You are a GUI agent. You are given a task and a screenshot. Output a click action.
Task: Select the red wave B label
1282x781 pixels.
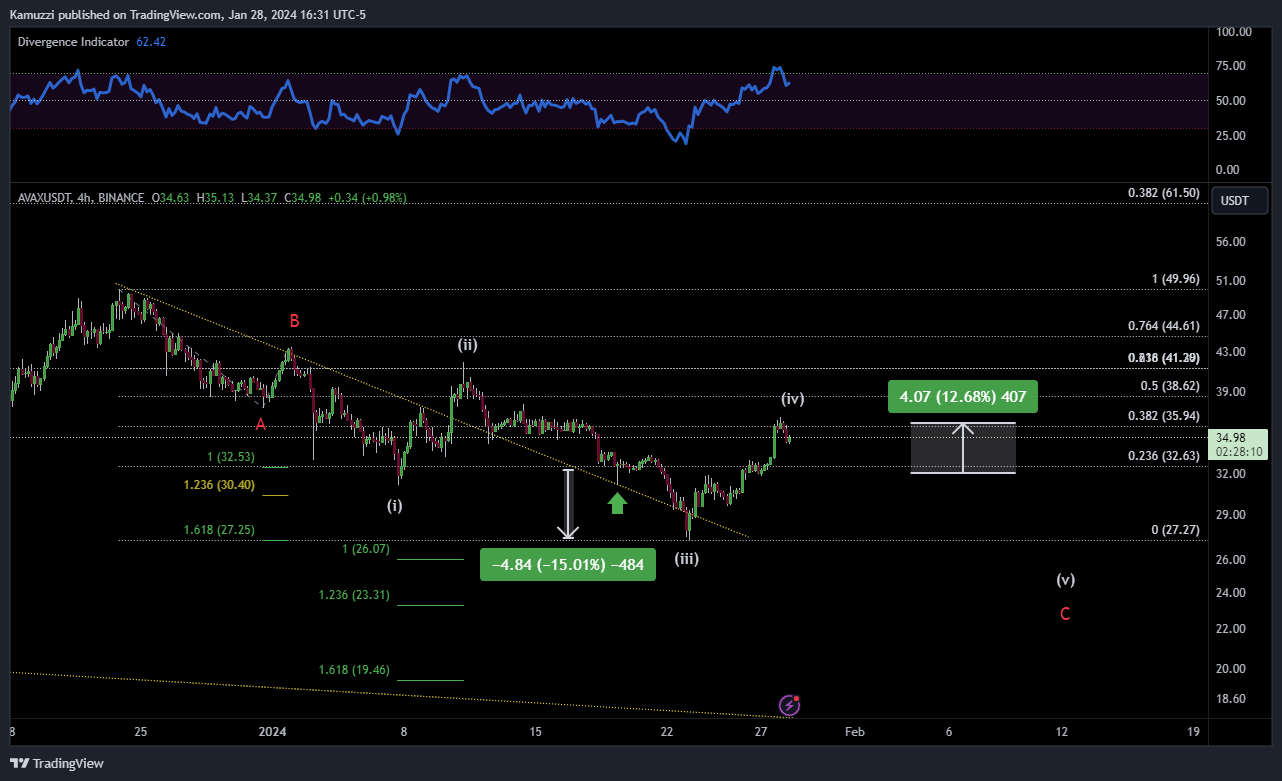tap(294, 321)
